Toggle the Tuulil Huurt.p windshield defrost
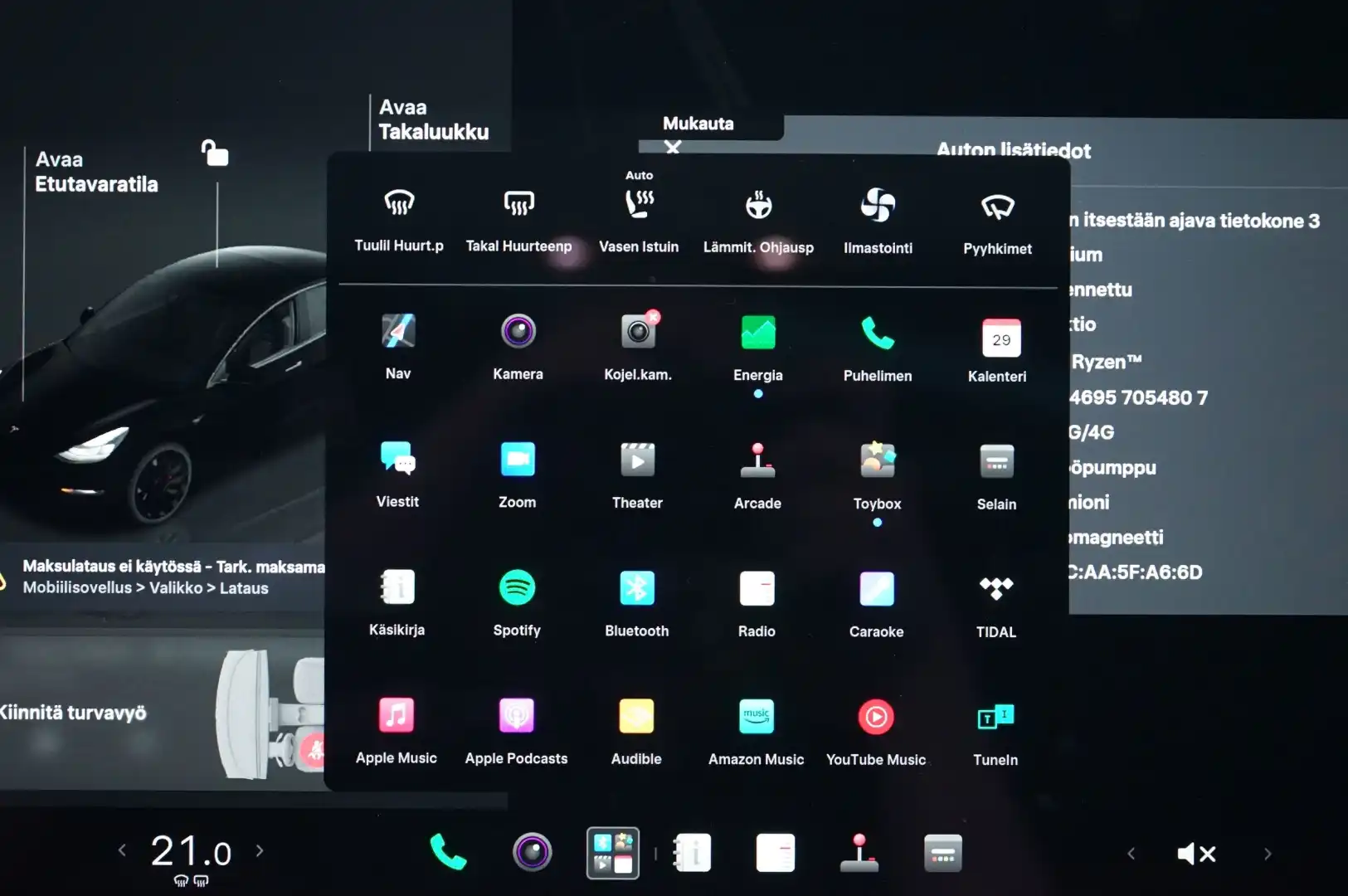Viewport: 1348px width, 896px height. [x=399, y=220]
